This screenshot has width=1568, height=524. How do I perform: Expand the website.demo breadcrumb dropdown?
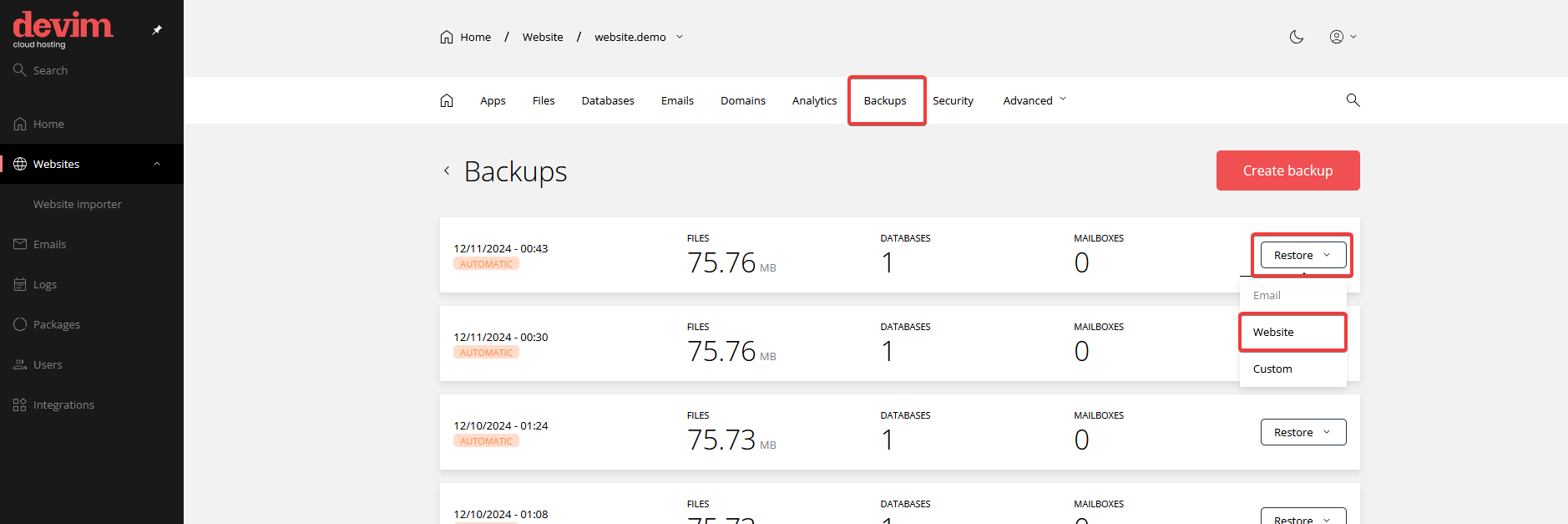click(x=680, y=37)
